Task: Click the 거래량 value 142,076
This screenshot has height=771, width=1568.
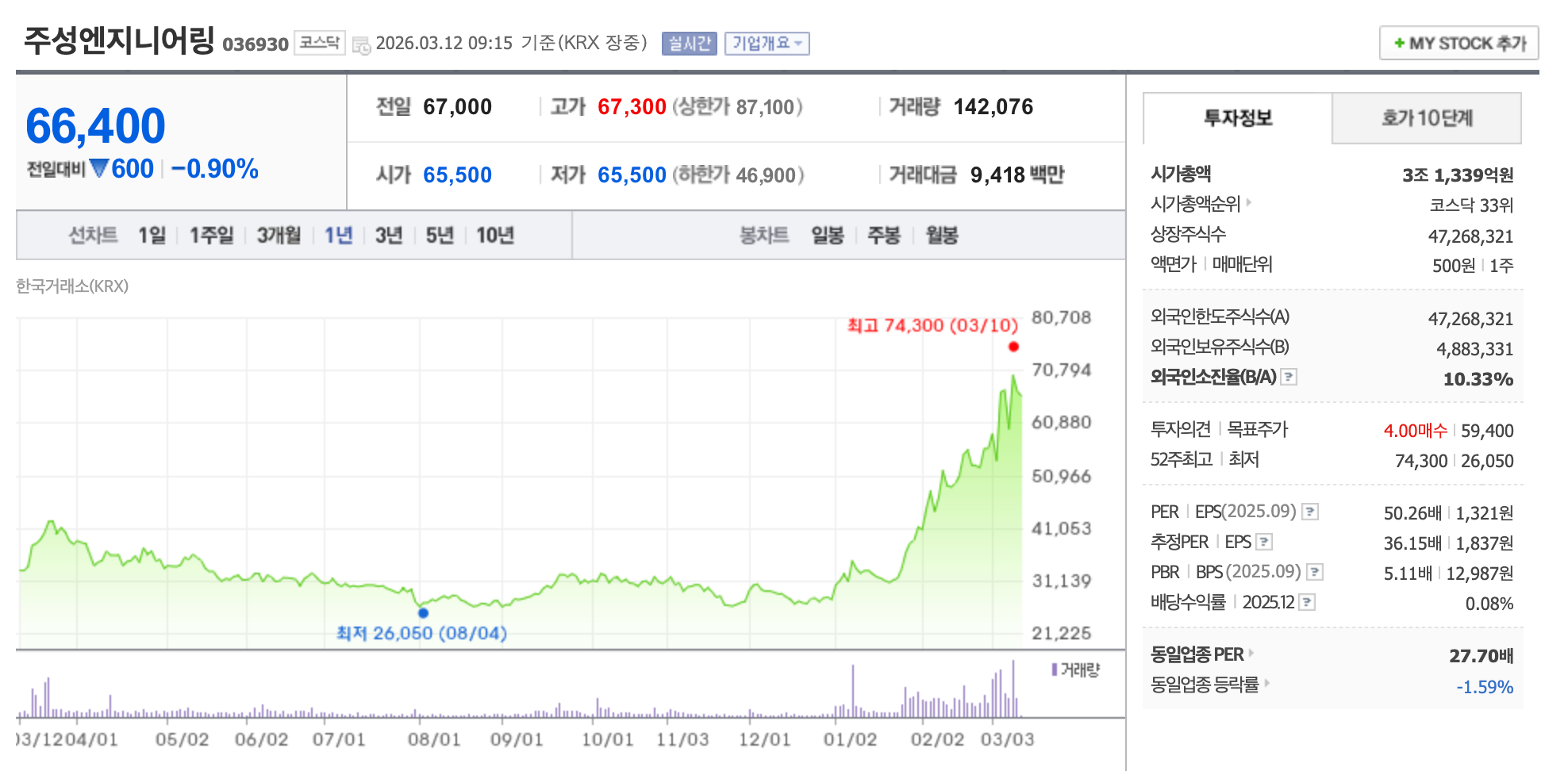Action: click(x=993, y=107)
